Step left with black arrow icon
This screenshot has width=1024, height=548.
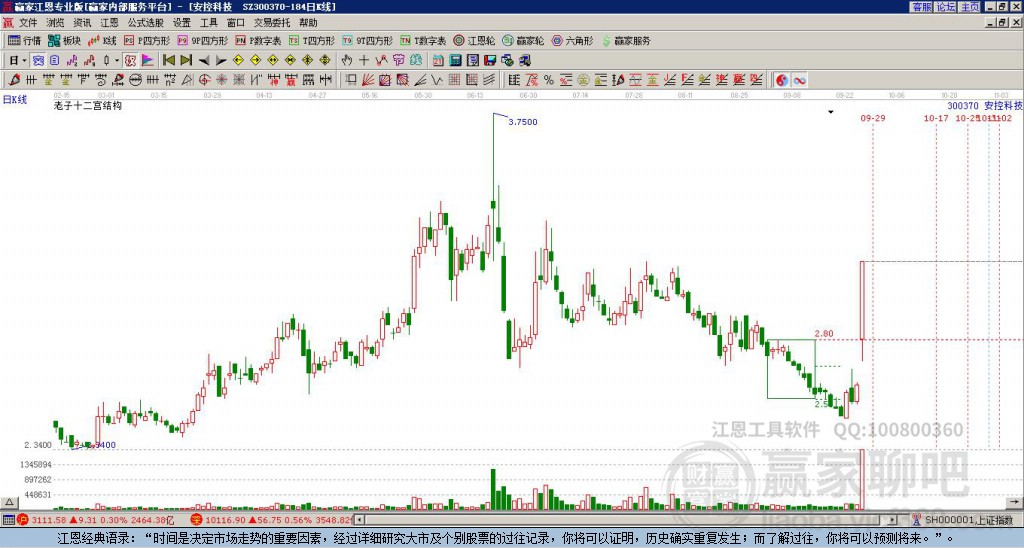tap(204, 60)
